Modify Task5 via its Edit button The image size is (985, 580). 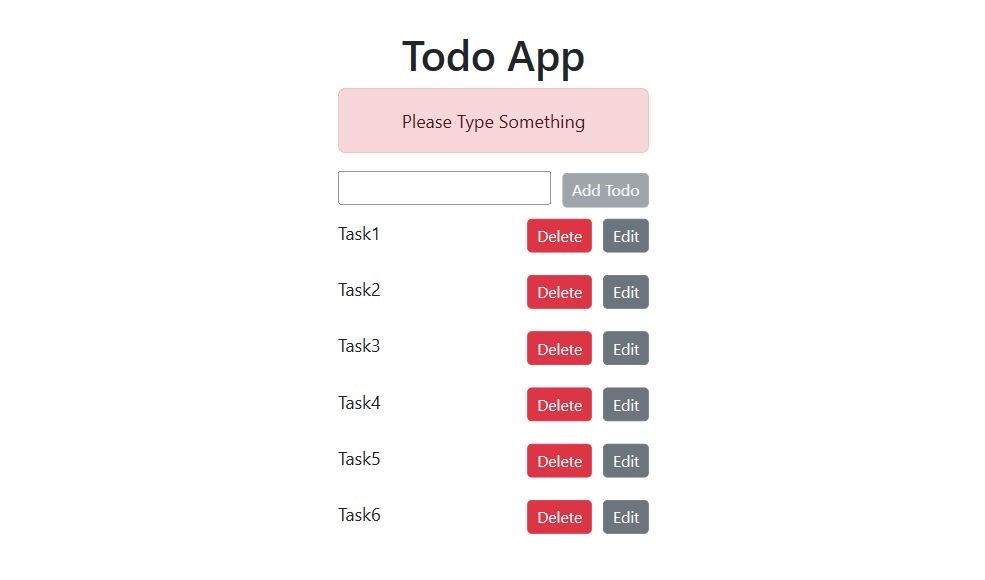point(625,461)
